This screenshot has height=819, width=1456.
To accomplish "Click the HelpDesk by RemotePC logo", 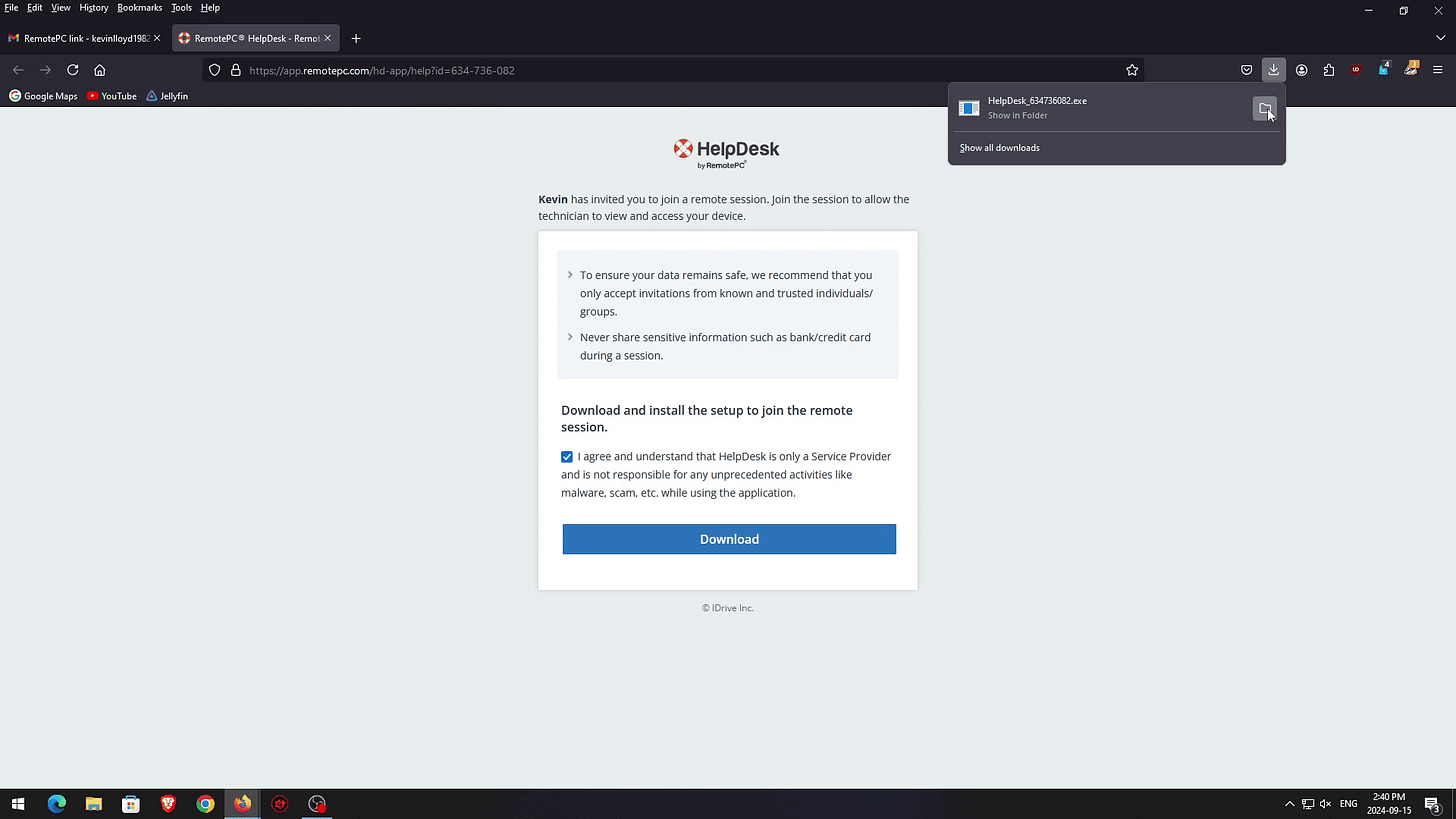I will [726, 153].
